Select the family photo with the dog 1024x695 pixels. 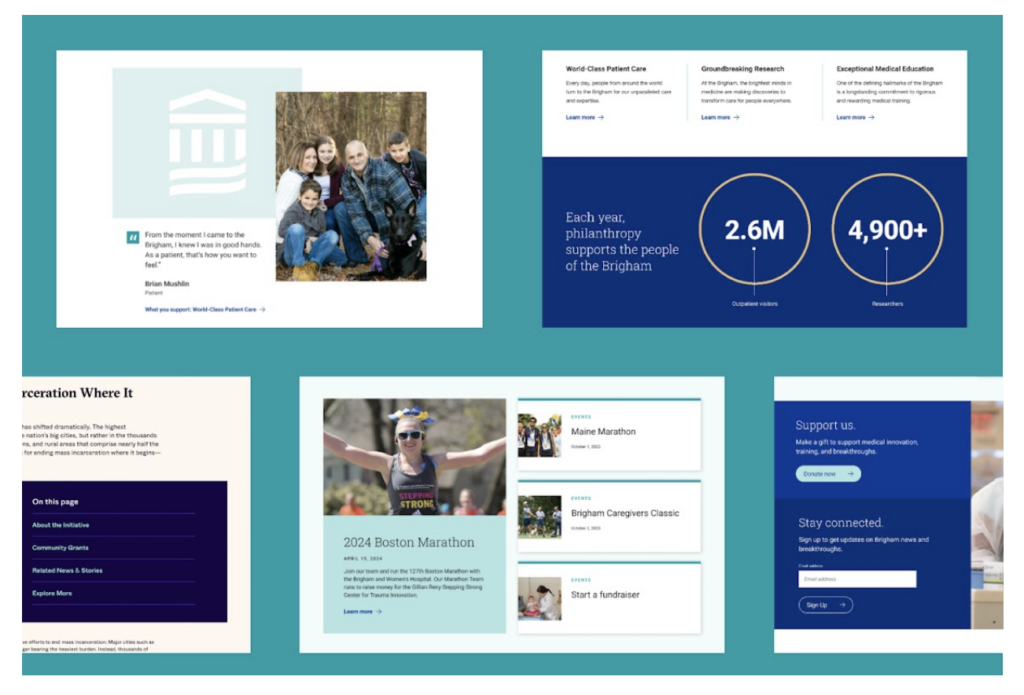(x=351, y=186)
